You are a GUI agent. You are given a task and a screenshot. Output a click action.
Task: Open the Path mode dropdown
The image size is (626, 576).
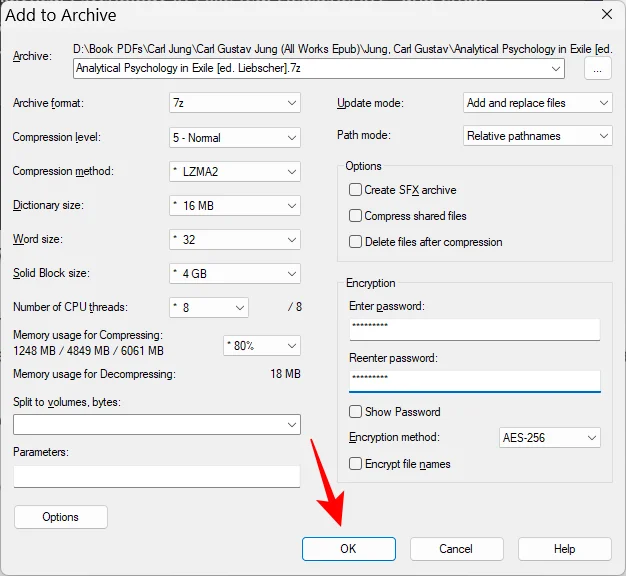537,136
